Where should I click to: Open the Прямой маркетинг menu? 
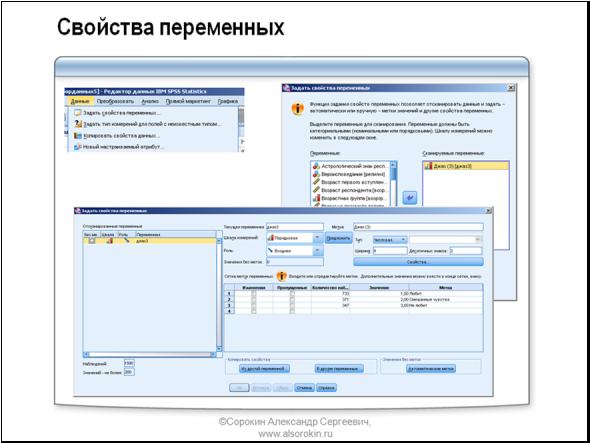[188, 101]
